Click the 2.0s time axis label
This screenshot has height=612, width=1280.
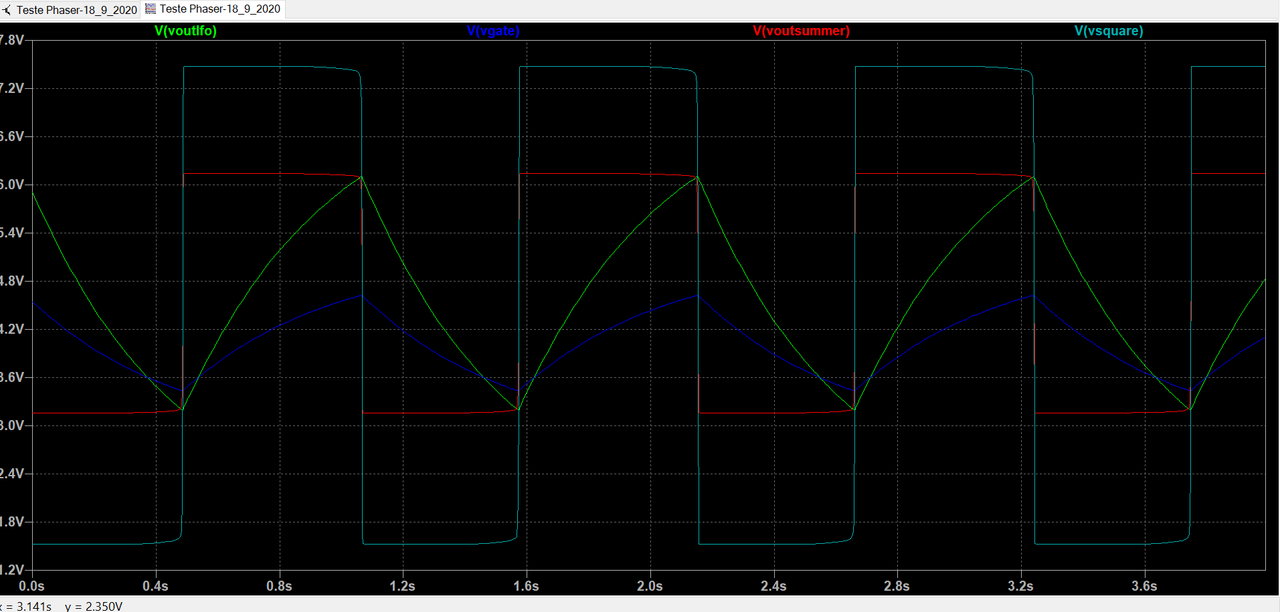(650, 585)
